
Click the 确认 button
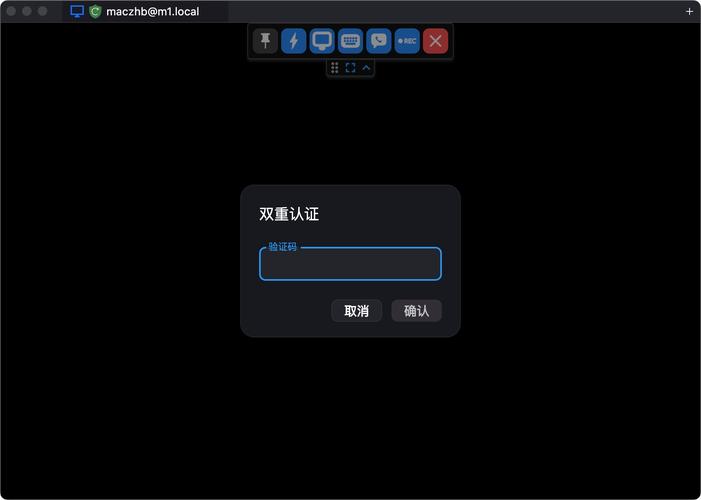[417, 311]
